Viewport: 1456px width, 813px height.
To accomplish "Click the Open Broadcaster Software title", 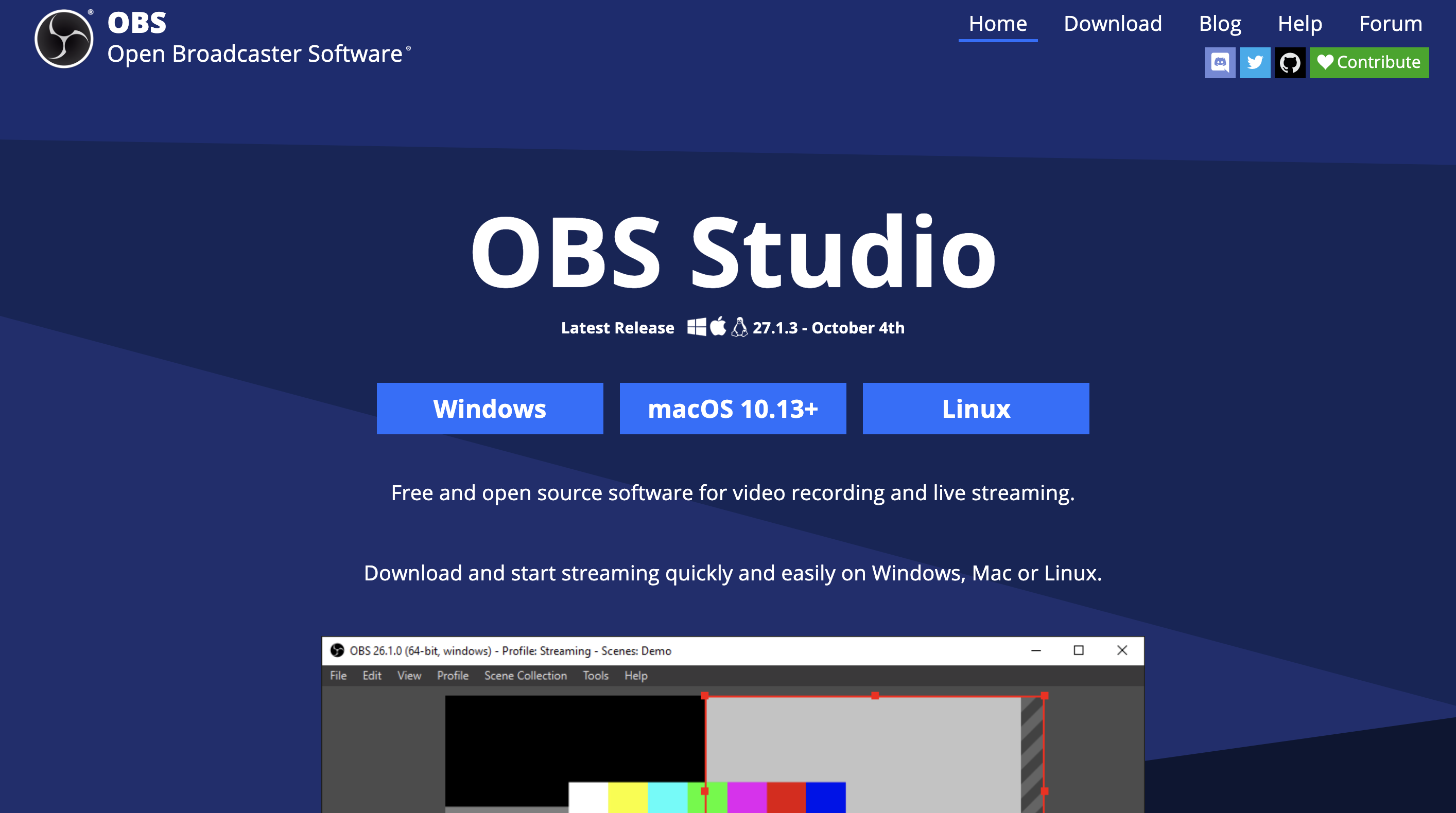I will click(x=255, y=54).
